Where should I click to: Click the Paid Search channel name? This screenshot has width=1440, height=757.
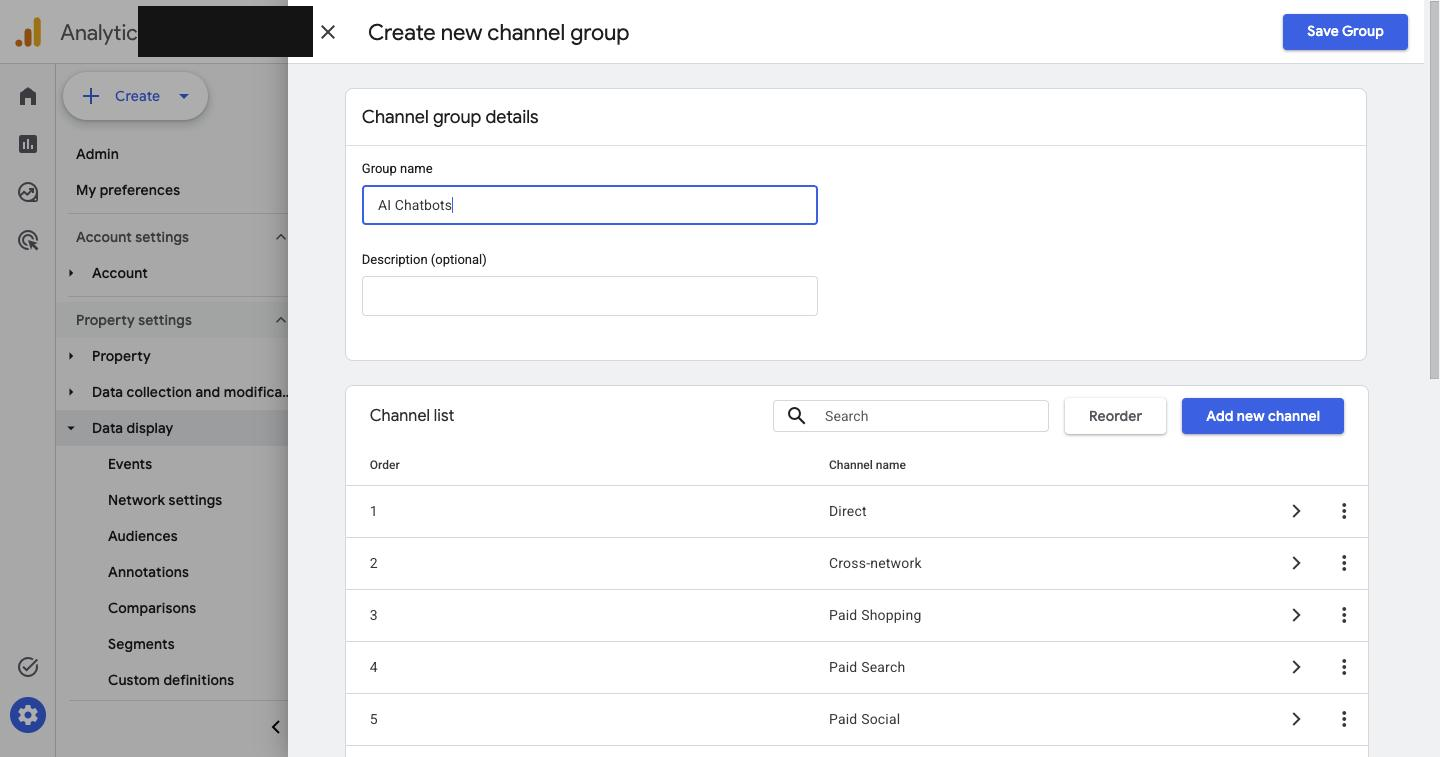click(867, 667)
